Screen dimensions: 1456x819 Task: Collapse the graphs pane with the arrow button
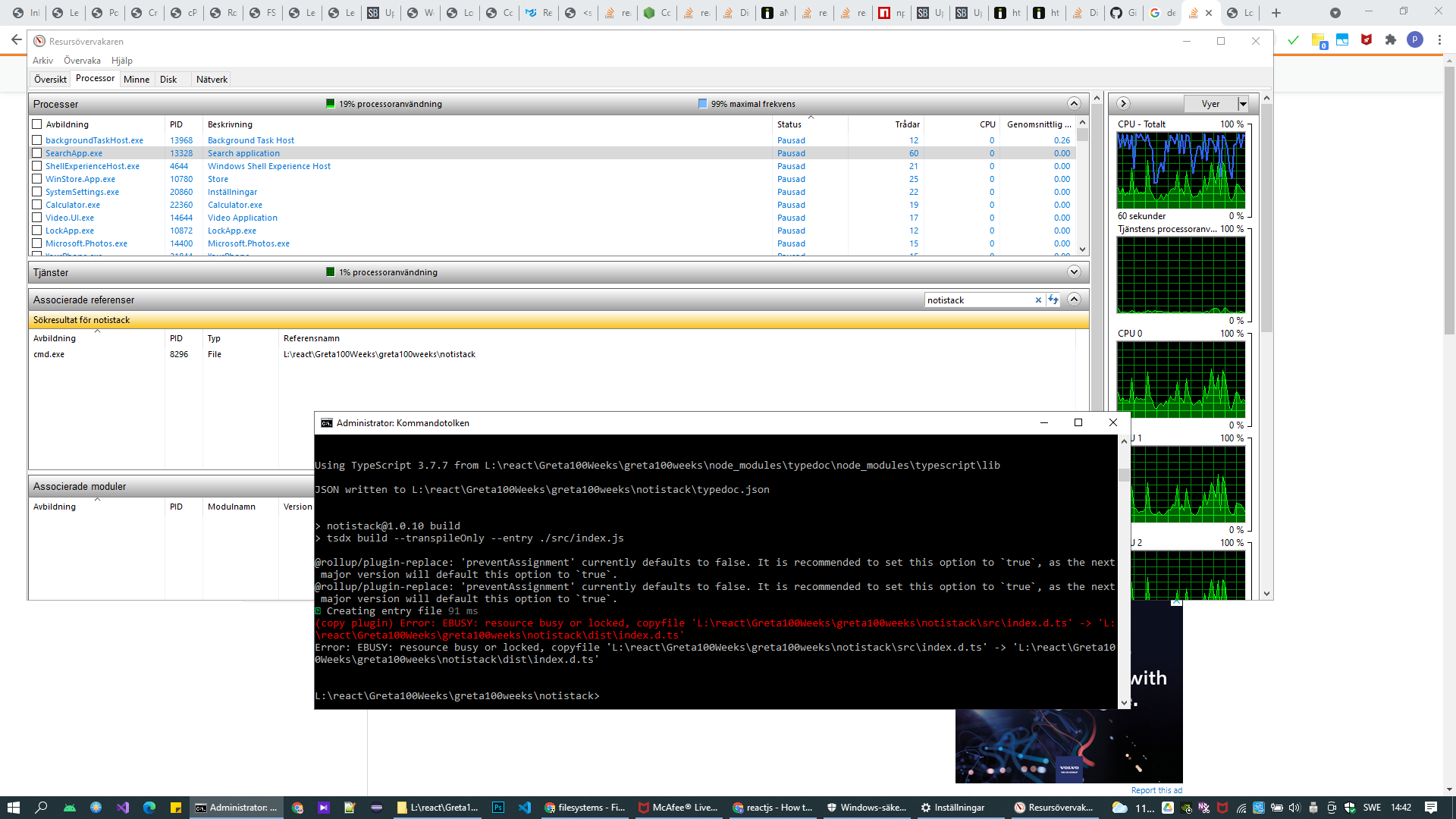[1124, 104]
